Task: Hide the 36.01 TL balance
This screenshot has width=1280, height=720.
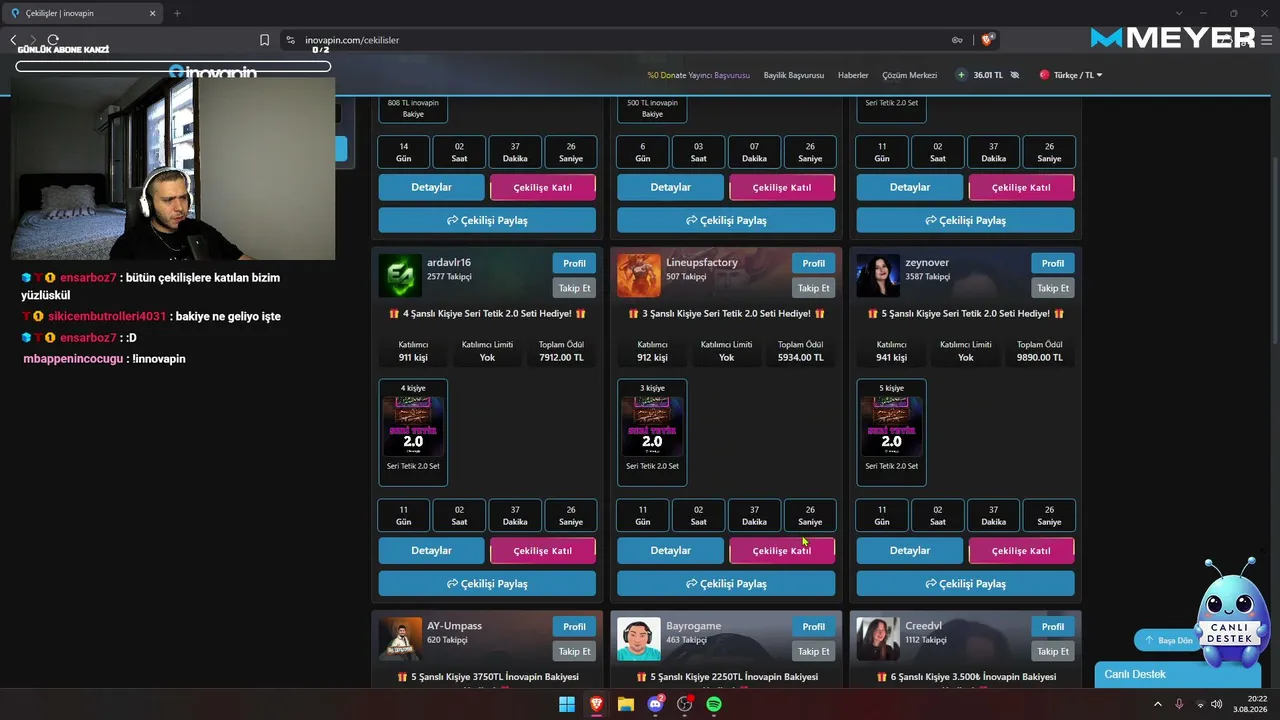Action: [1015, 75]
